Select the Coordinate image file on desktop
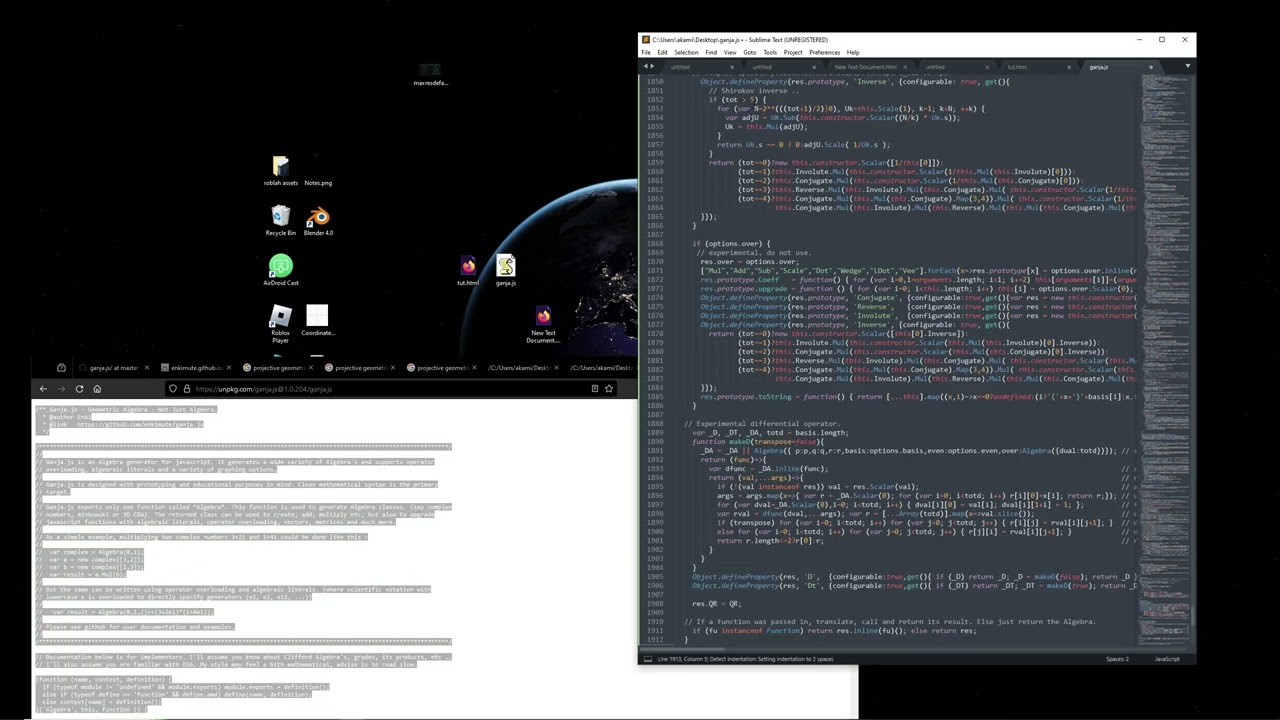Screen dimensions: 1280x720 click(317, 321)
